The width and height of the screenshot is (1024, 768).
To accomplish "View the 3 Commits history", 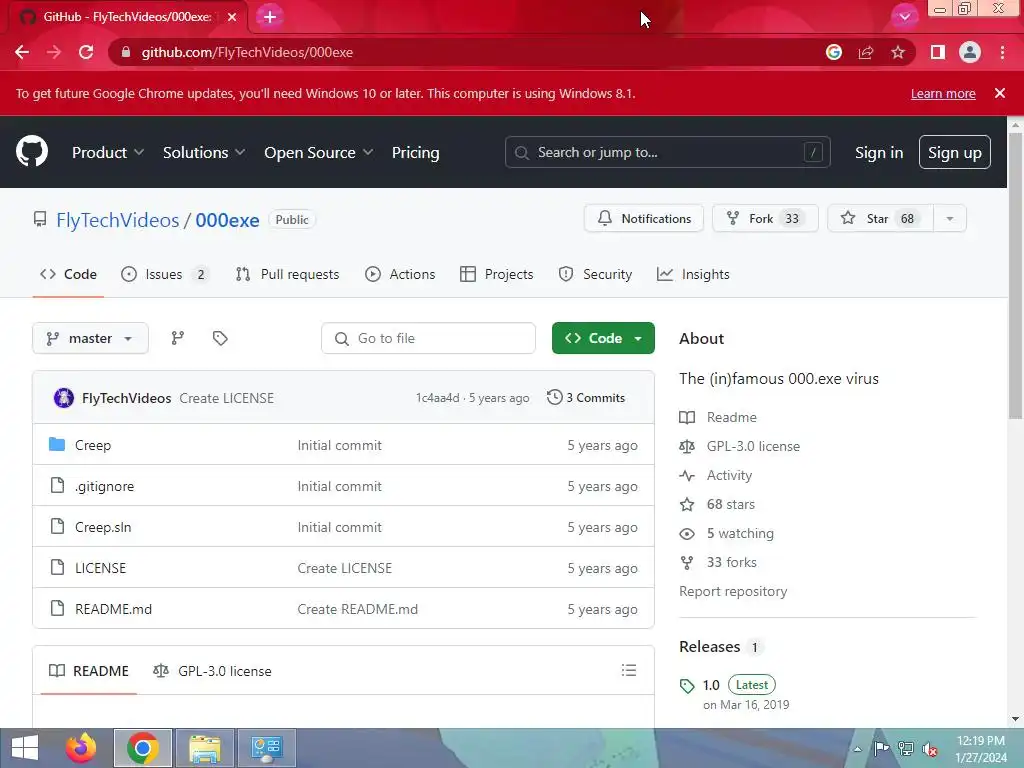I will [x=586, y=397].
